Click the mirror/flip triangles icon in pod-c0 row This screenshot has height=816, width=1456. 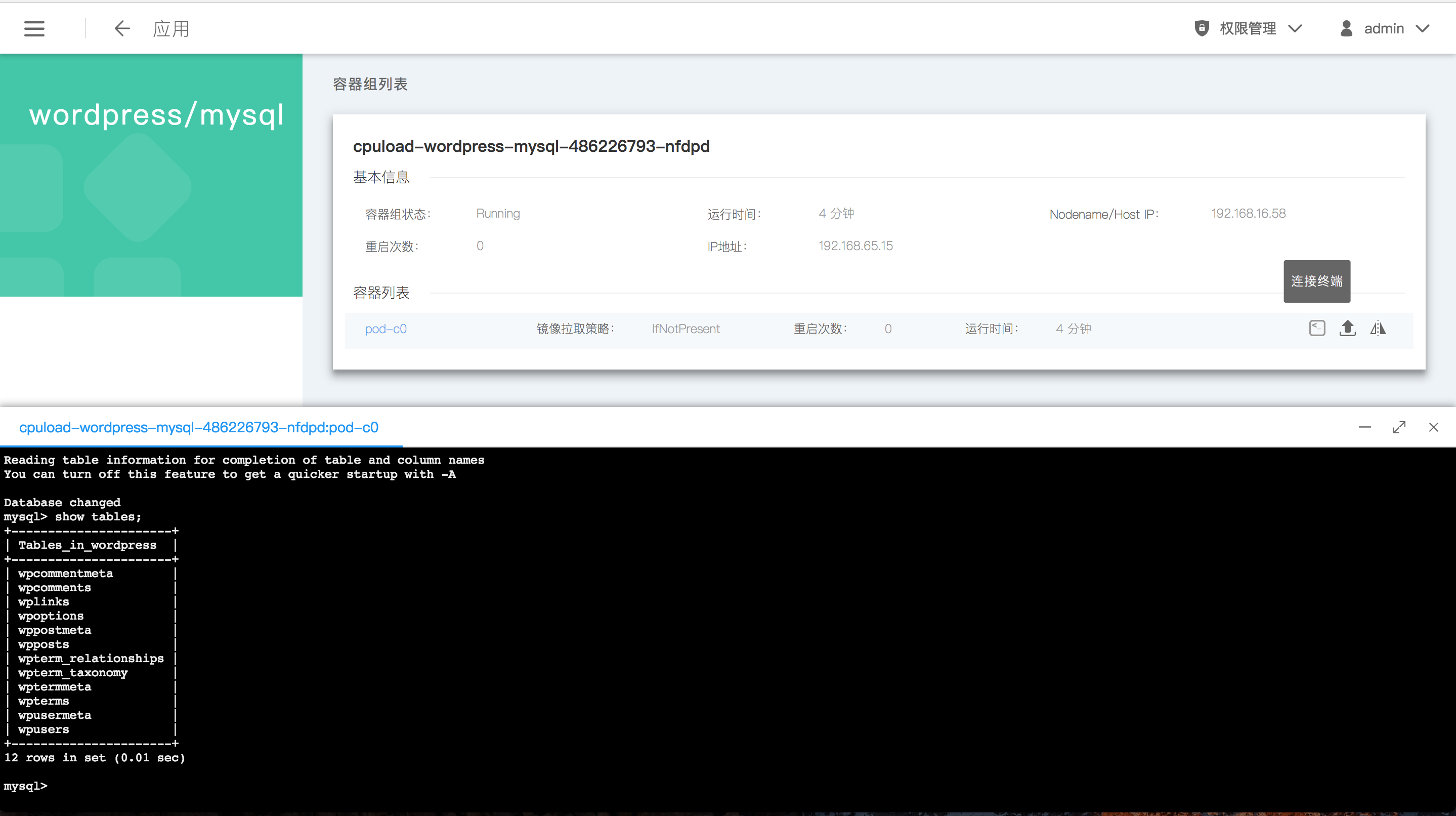click(x=1378, y=328)
